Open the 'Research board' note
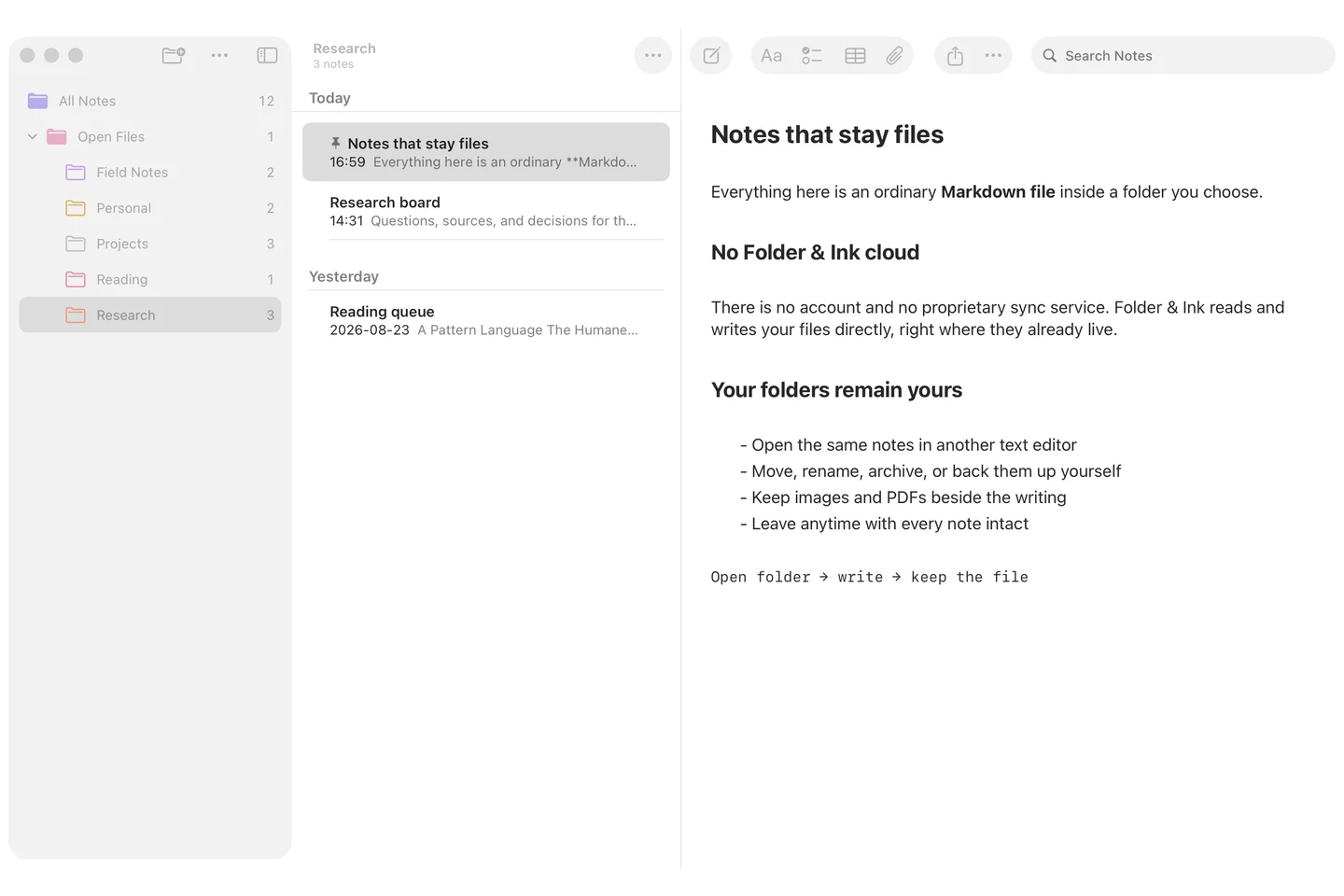 point(486,211)
